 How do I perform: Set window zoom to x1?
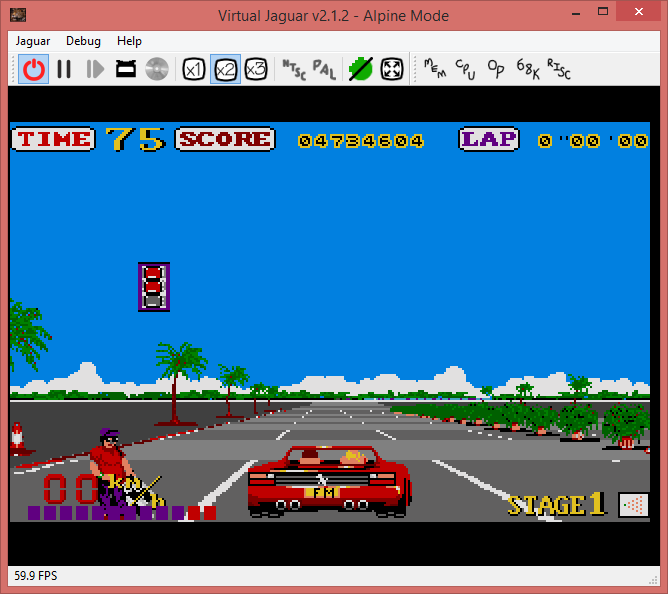pos(194,69)
